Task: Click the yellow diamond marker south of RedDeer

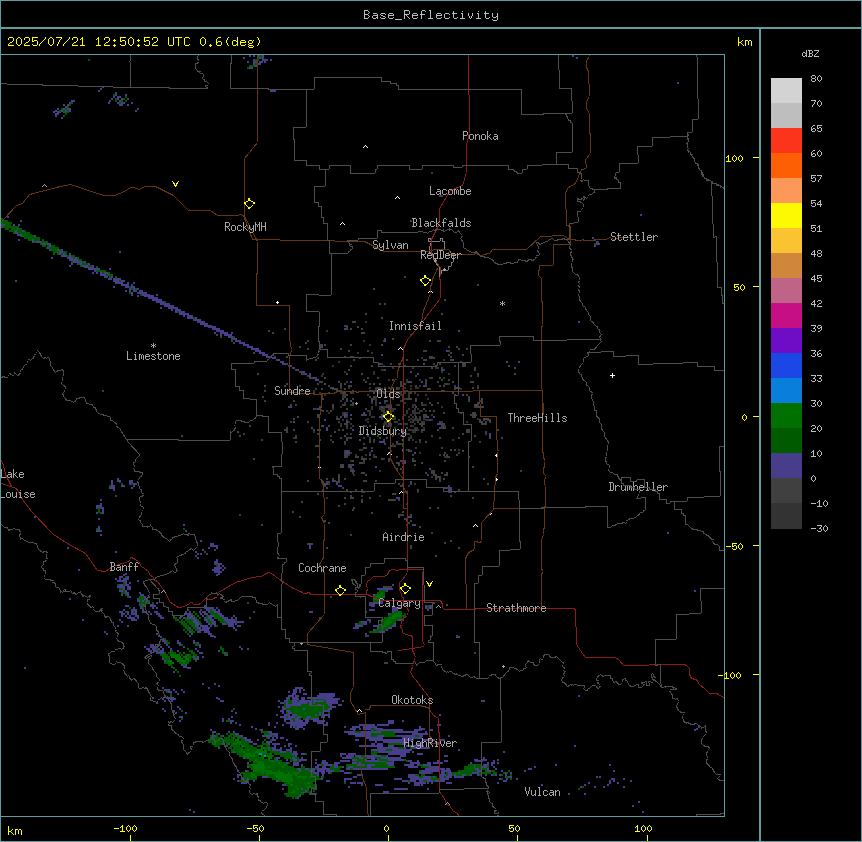Action: coord(426,281)
